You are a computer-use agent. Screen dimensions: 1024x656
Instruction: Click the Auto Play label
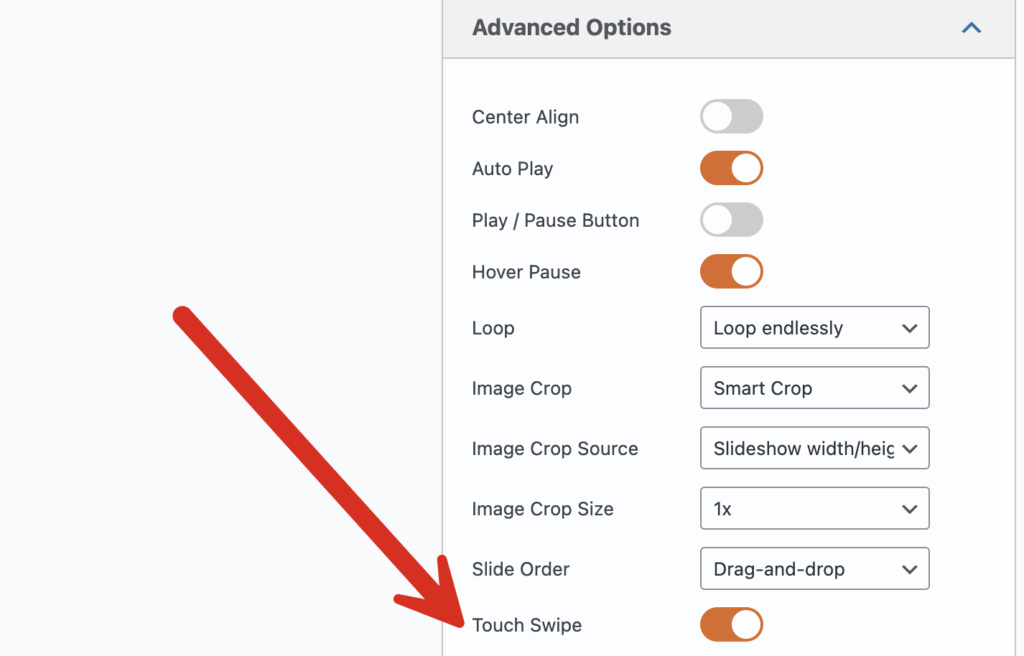click(512, 169)
